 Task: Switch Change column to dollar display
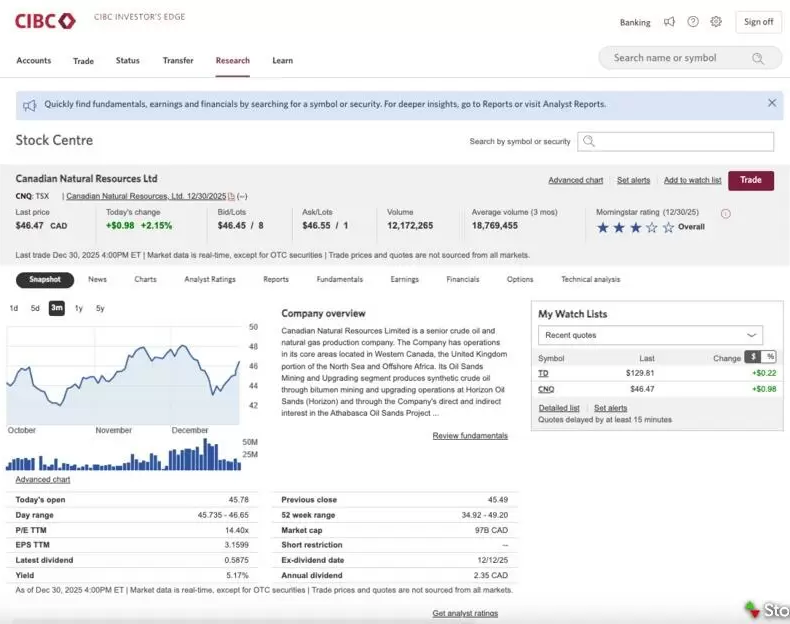coord(753,357)
